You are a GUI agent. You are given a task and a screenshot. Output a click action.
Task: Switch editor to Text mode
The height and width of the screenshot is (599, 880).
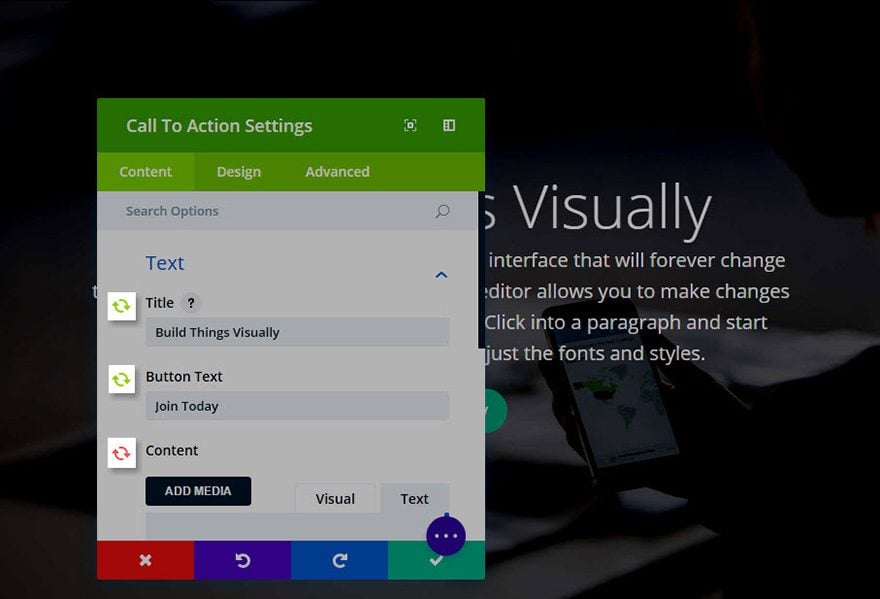[x=414, y=499]
